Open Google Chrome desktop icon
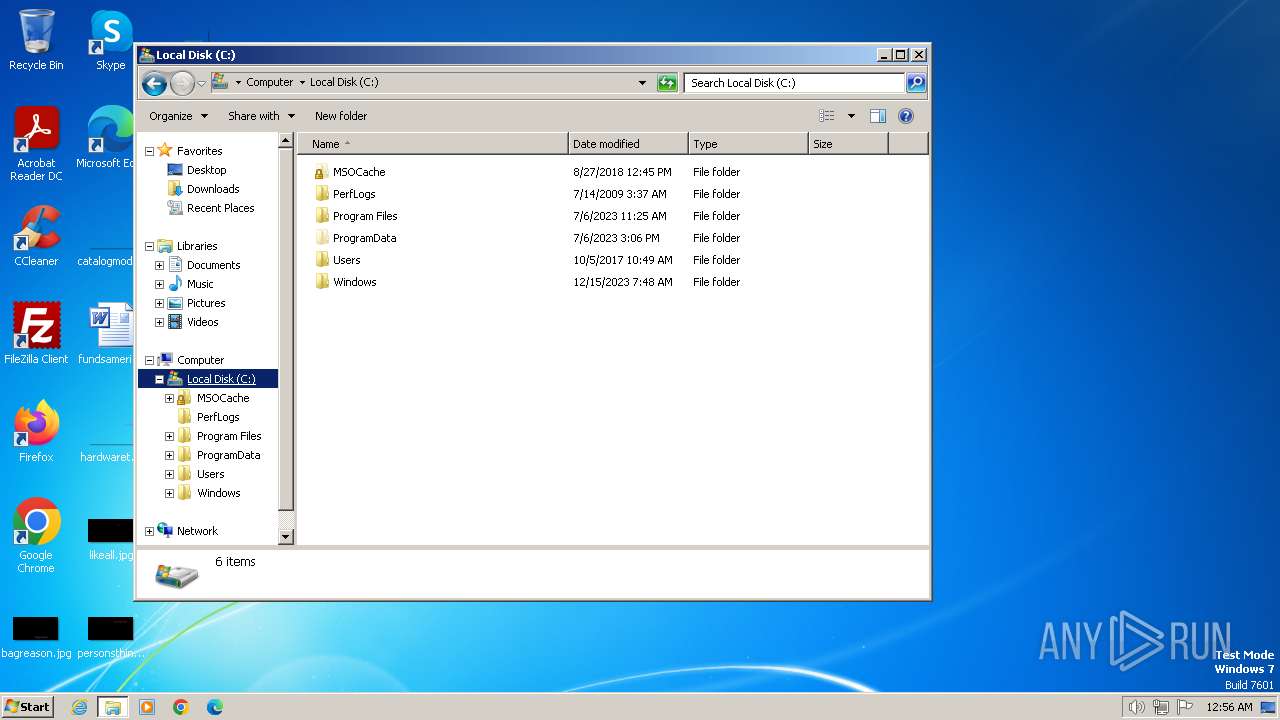The height and width of the screenshot is (720, 1280). coord(36,536)
